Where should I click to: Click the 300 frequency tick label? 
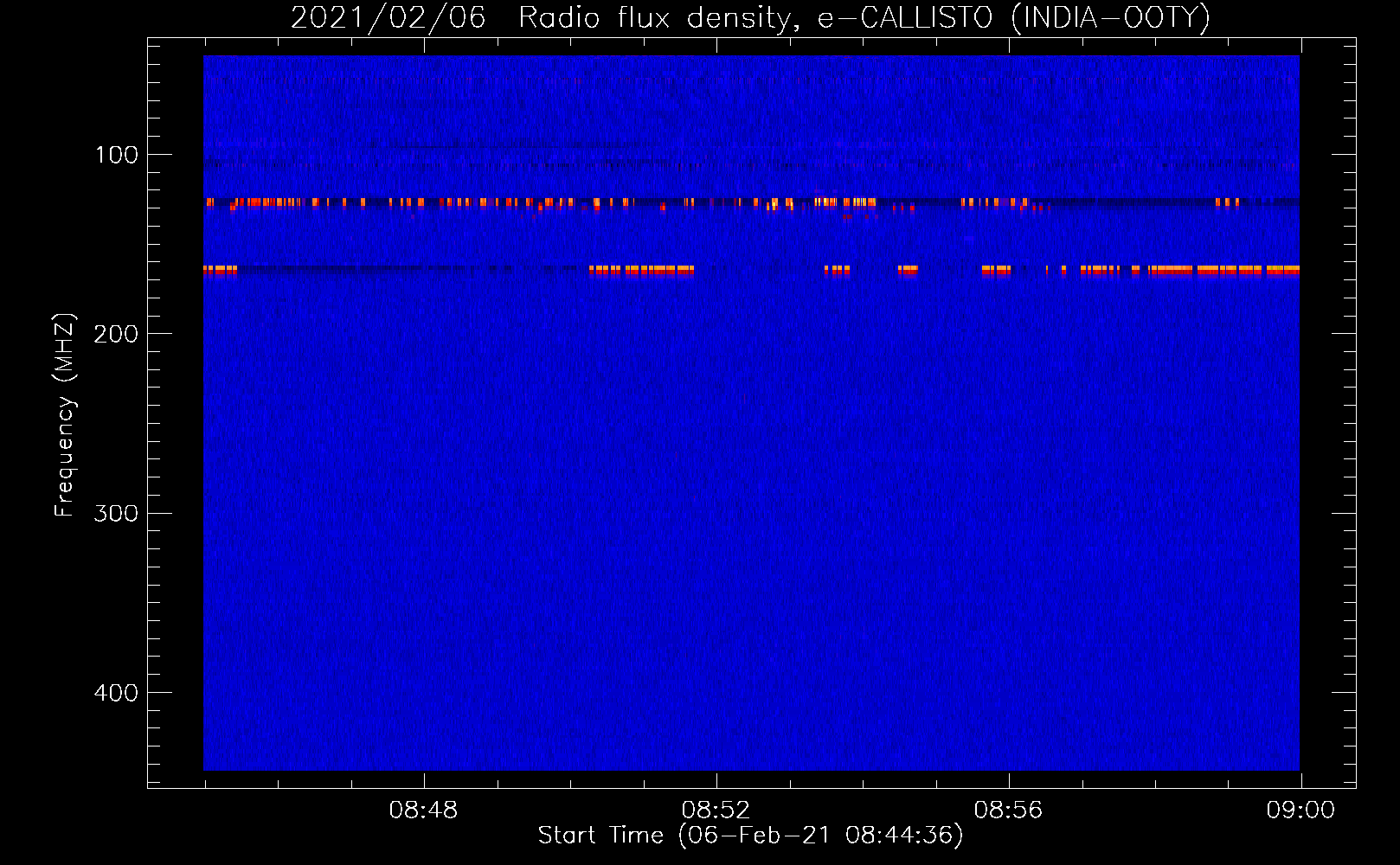[x=116, y=514]
